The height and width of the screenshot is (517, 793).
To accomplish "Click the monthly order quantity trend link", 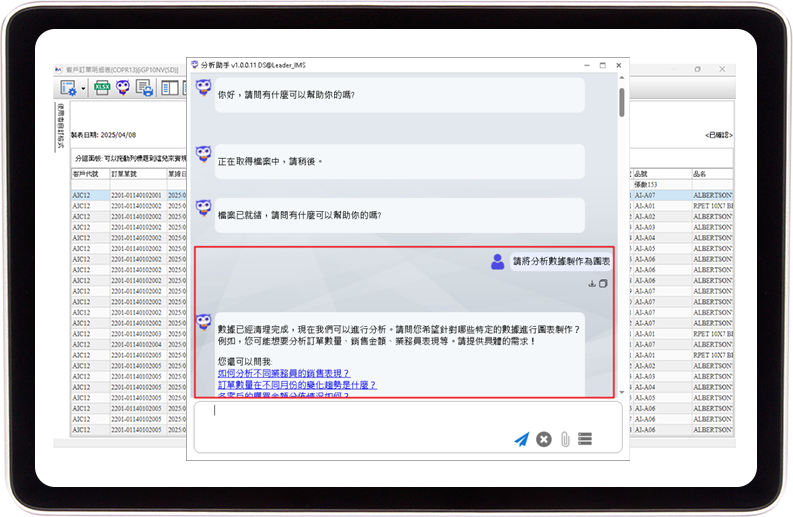I will pos(297,385).
